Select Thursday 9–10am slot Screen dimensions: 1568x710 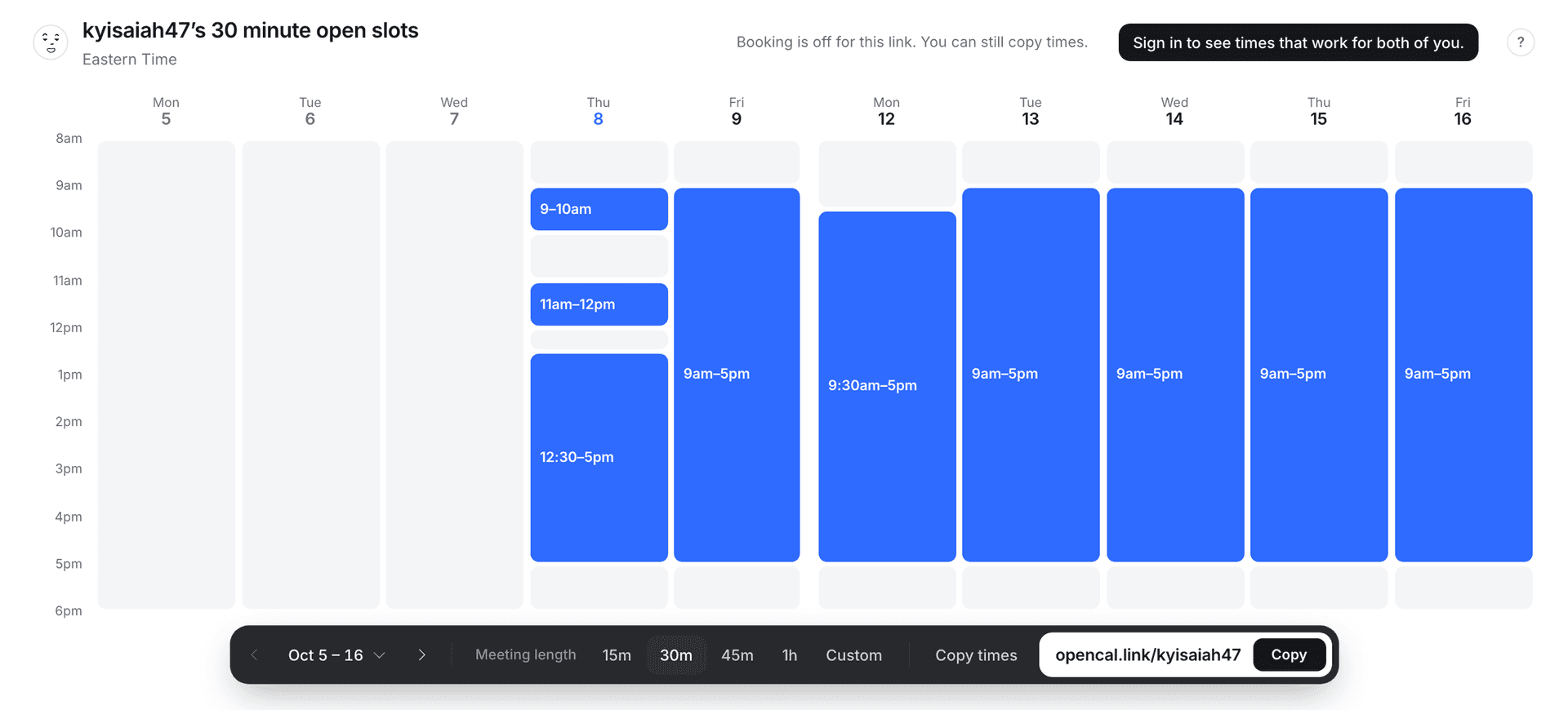click(599, 209)
